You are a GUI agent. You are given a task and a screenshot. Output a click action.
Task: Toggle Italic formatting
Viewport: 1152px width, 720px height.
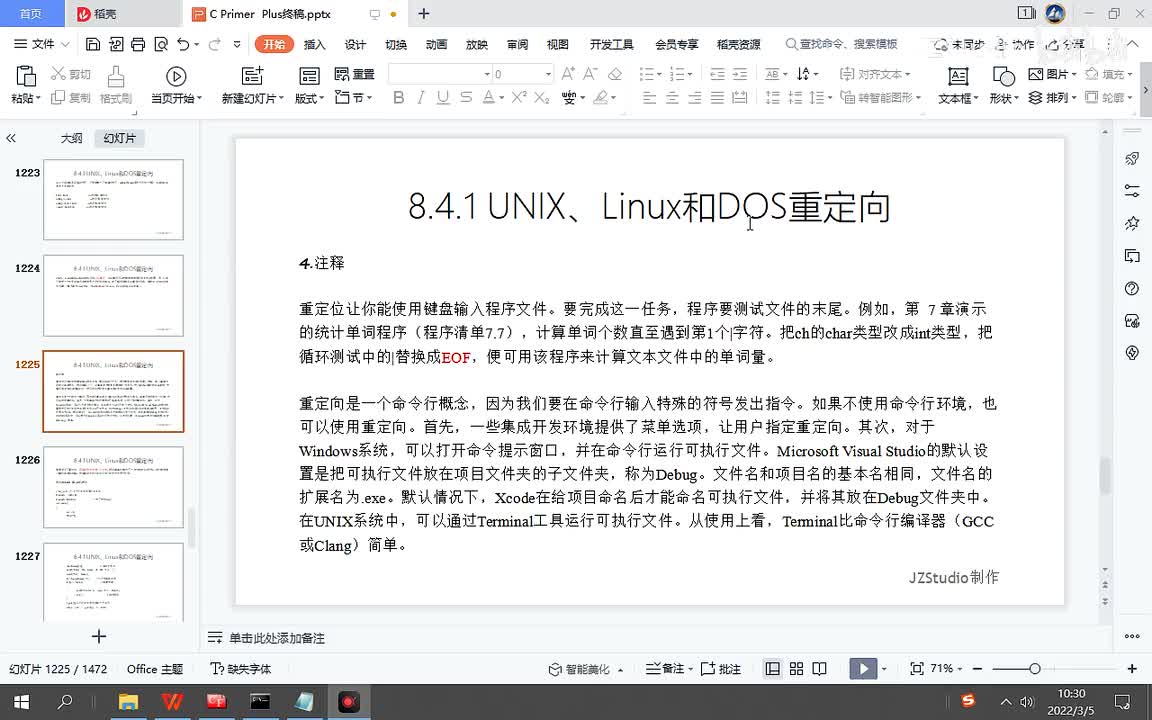[420, 97]
